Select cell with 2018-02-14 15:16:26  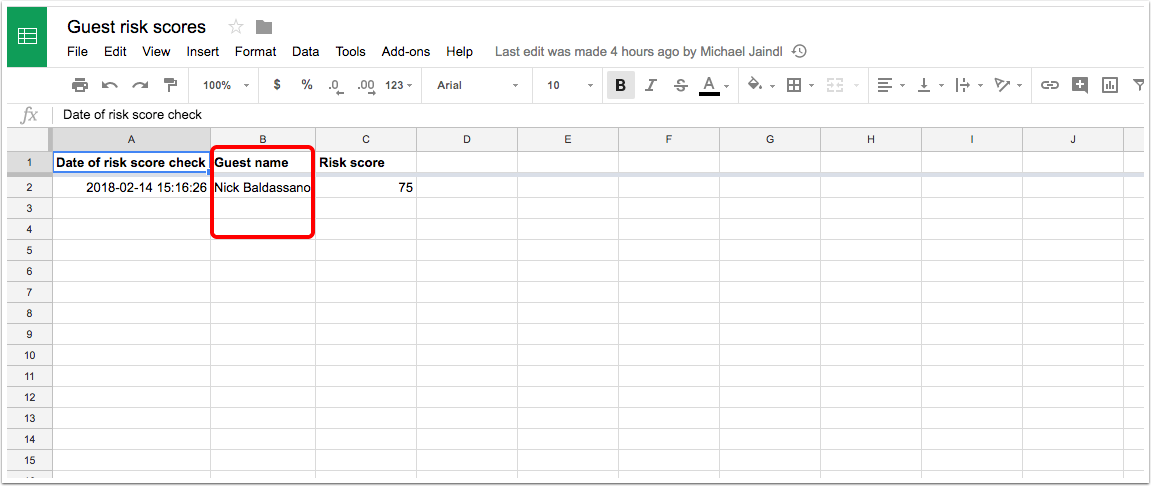(131, 187)
